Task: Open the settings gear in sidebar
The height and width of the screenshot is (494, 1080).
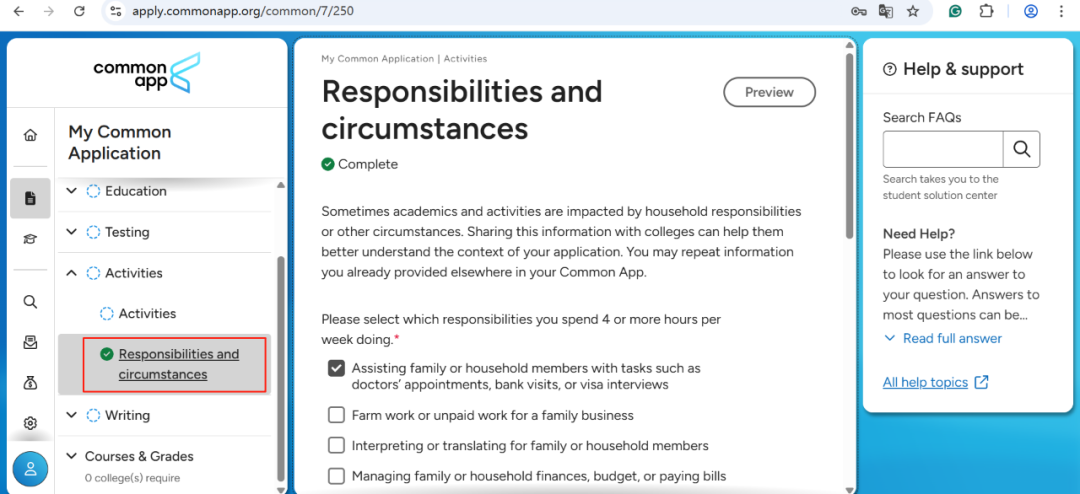Action: [x=30, y=423]
